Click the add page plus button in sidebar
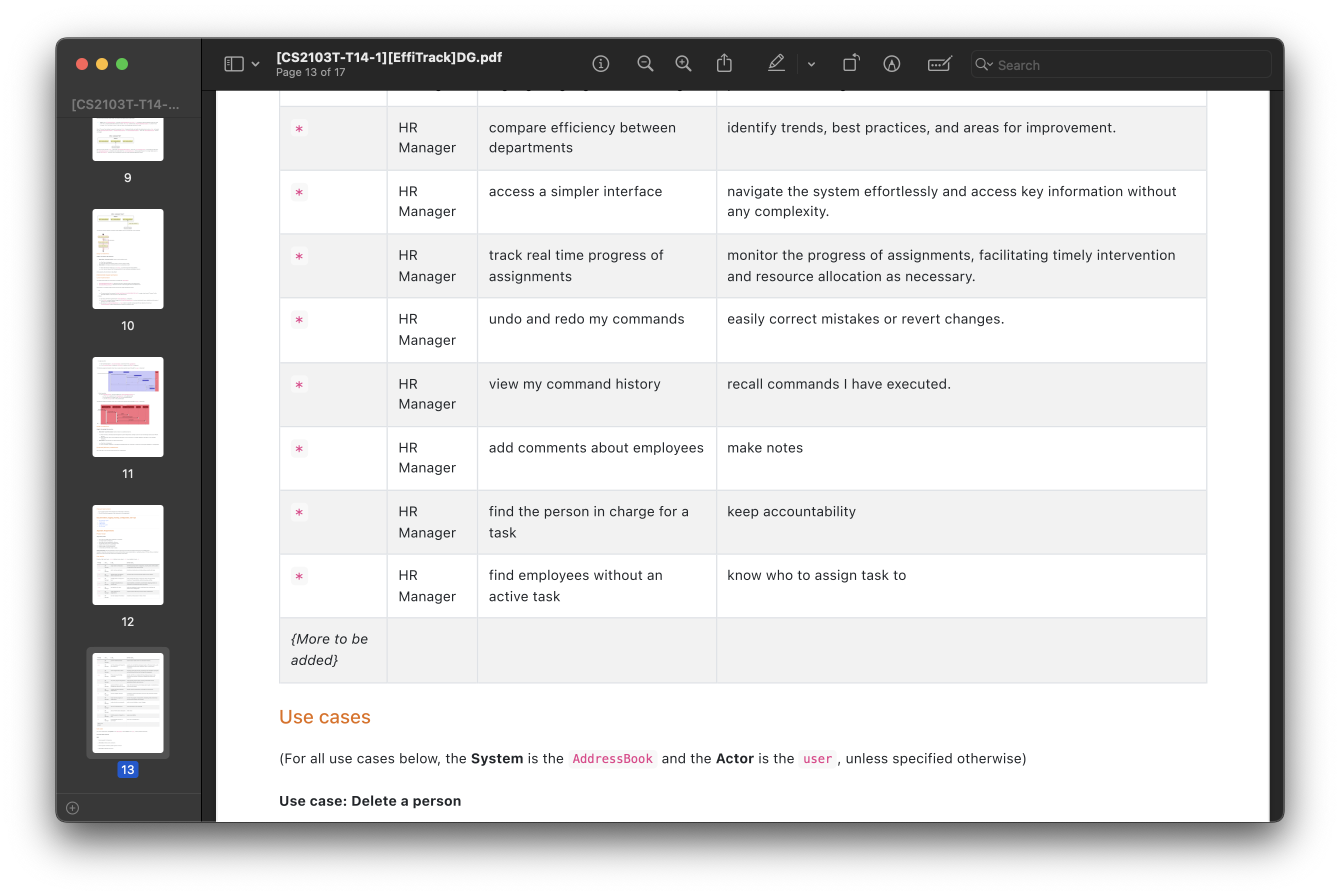The image size is (1340, 896). 72,807
